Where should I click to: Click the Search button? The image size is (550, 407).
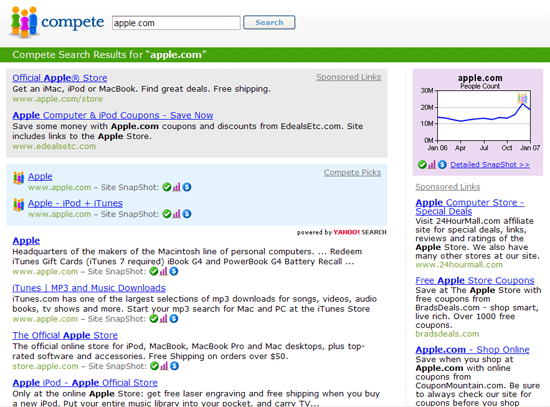[x=269, y=22]
